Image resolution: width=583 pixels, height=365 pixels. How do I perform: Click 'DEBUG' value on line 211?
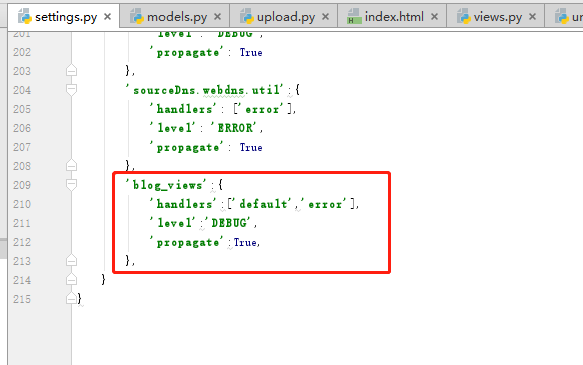pyautogui.click(x=228, y=223)
